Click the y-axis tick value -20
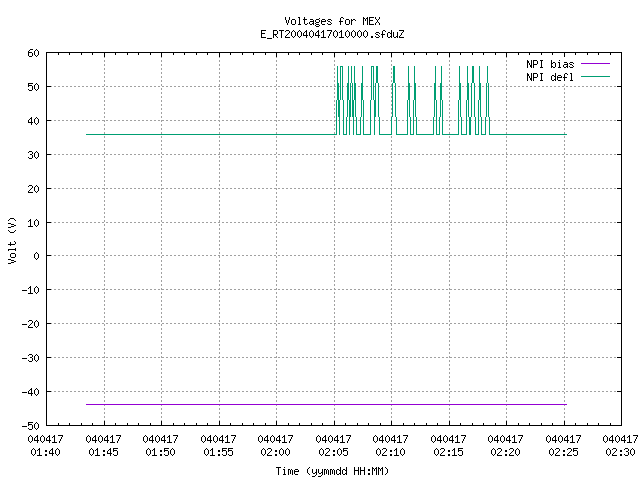This screenshot has width=640, height=480. click(31, 324)
